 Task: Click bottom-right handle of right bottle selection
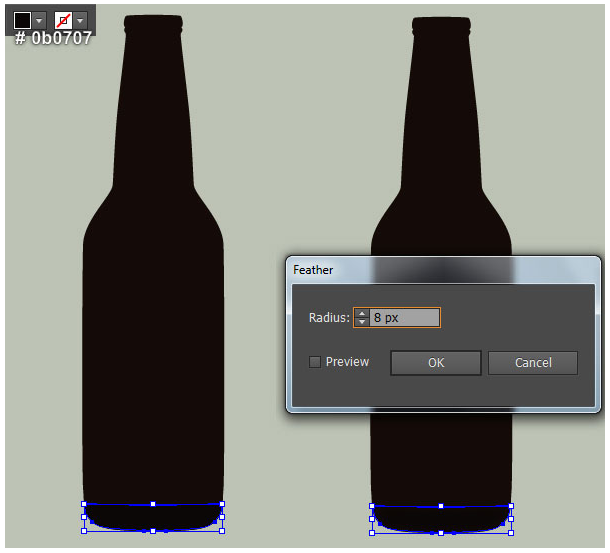511,533
